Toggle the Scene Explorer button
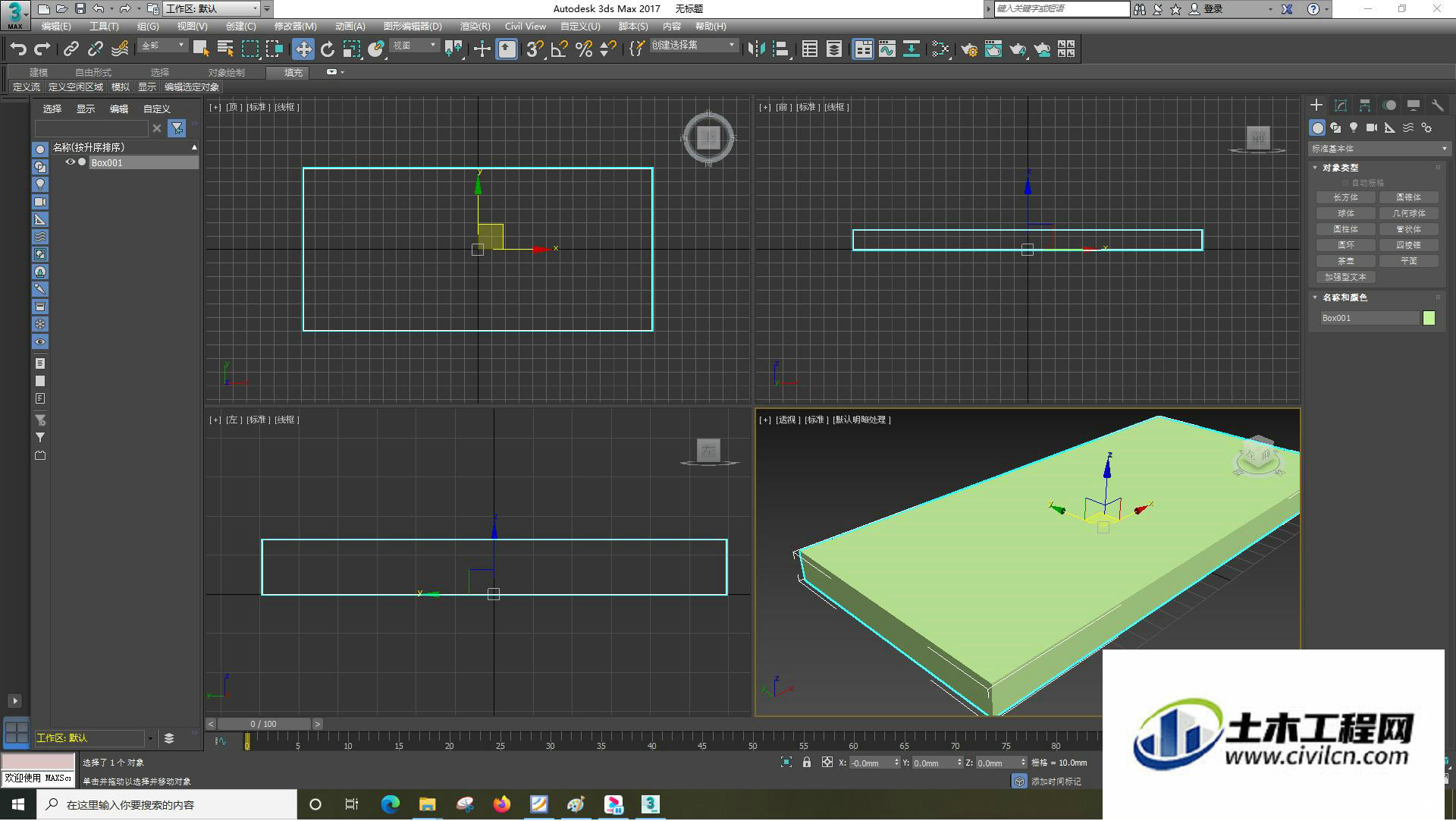Screen dimensions: 1456x821 [x=810, y=49]
